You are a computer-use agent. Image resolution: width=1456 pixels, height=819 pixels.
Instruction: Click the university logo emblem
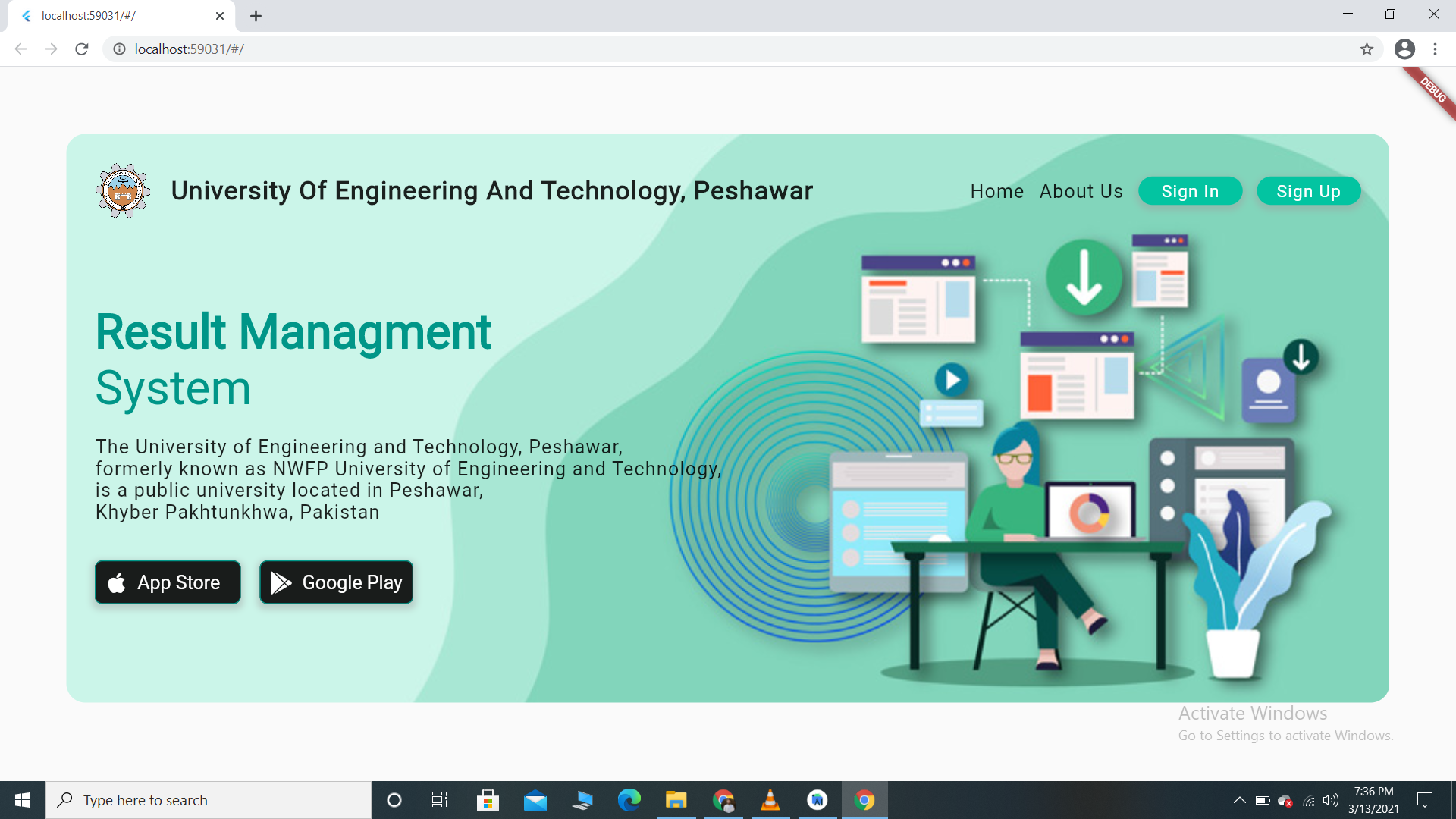pyautogui.click(x=123, y=190)
